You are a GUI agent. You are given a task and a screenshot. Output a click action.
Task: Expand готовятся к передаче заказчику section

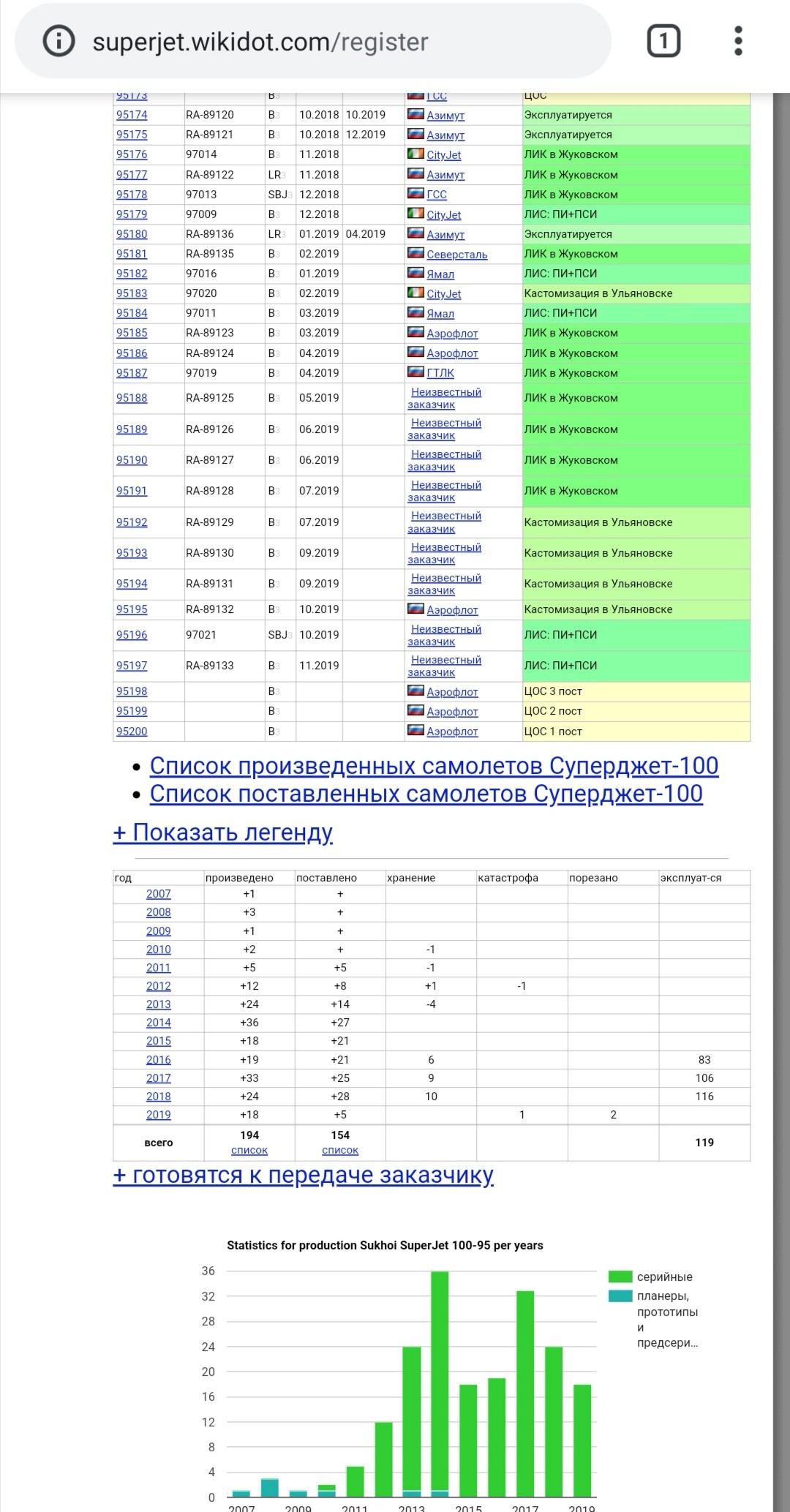(304, 1176)
